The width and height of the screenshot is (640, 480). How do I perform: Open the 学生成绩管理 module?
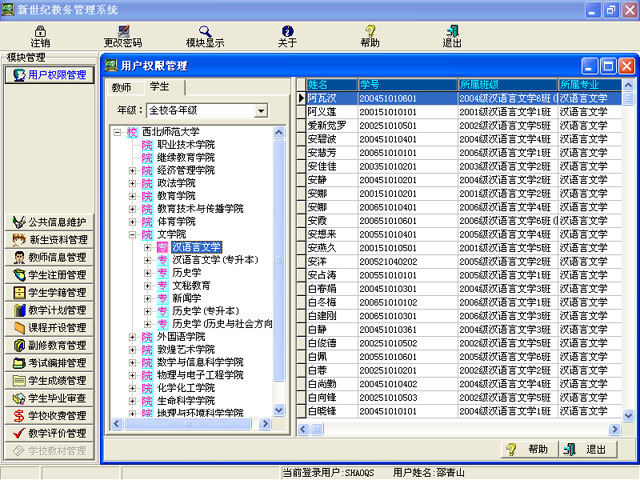(x=49, y=380)
